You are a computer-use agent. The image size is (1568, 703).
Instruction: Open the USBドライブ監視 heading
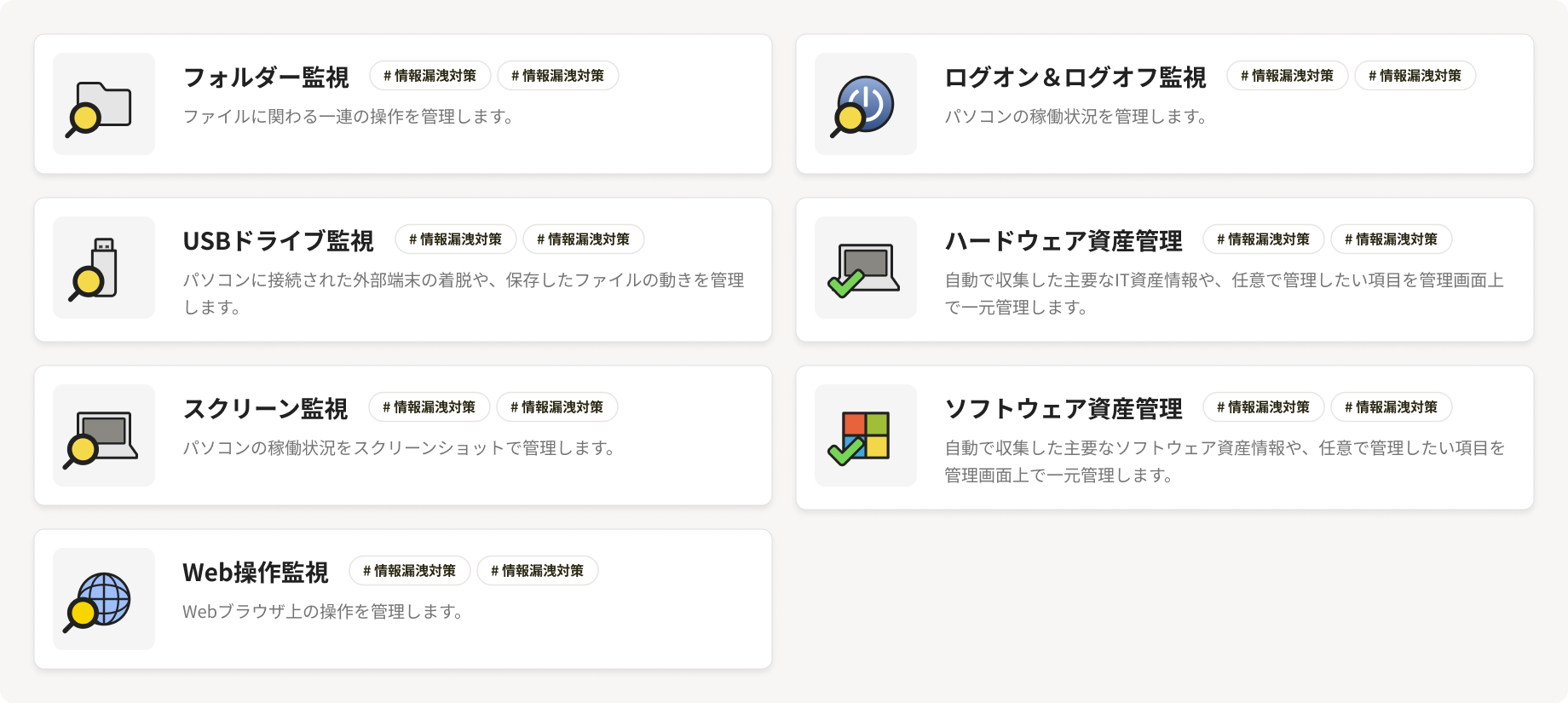[279, 240]
